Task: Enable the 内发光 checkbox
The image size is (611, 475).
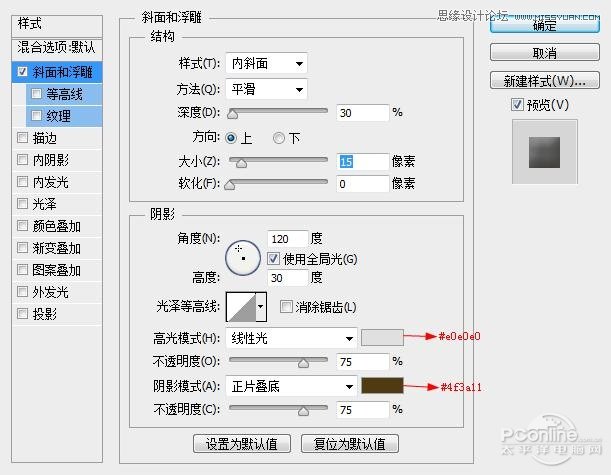Action: click(22, 181)
